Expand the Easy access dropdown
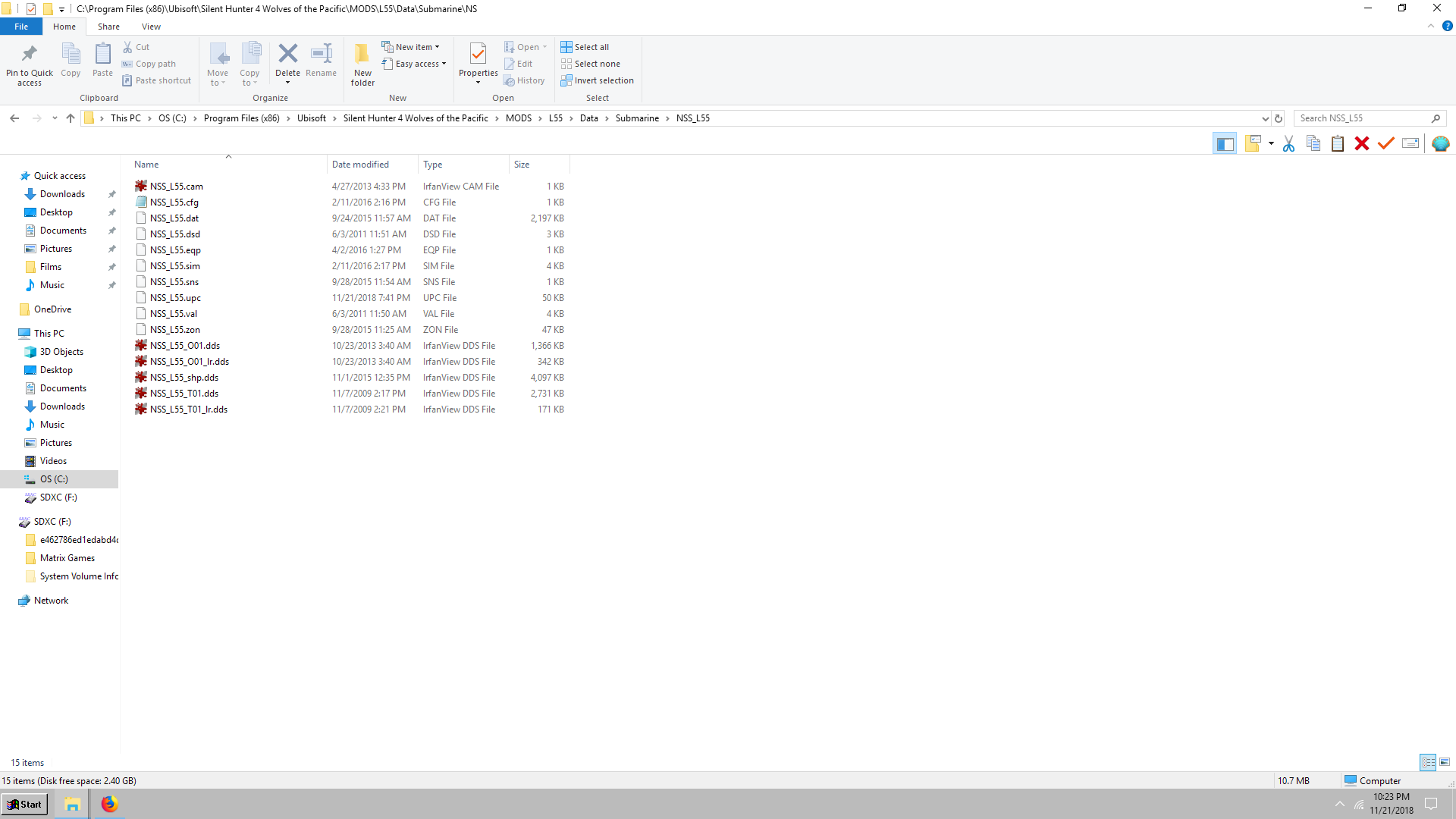This screenshot has width=1456, height=819. [414, 64]
